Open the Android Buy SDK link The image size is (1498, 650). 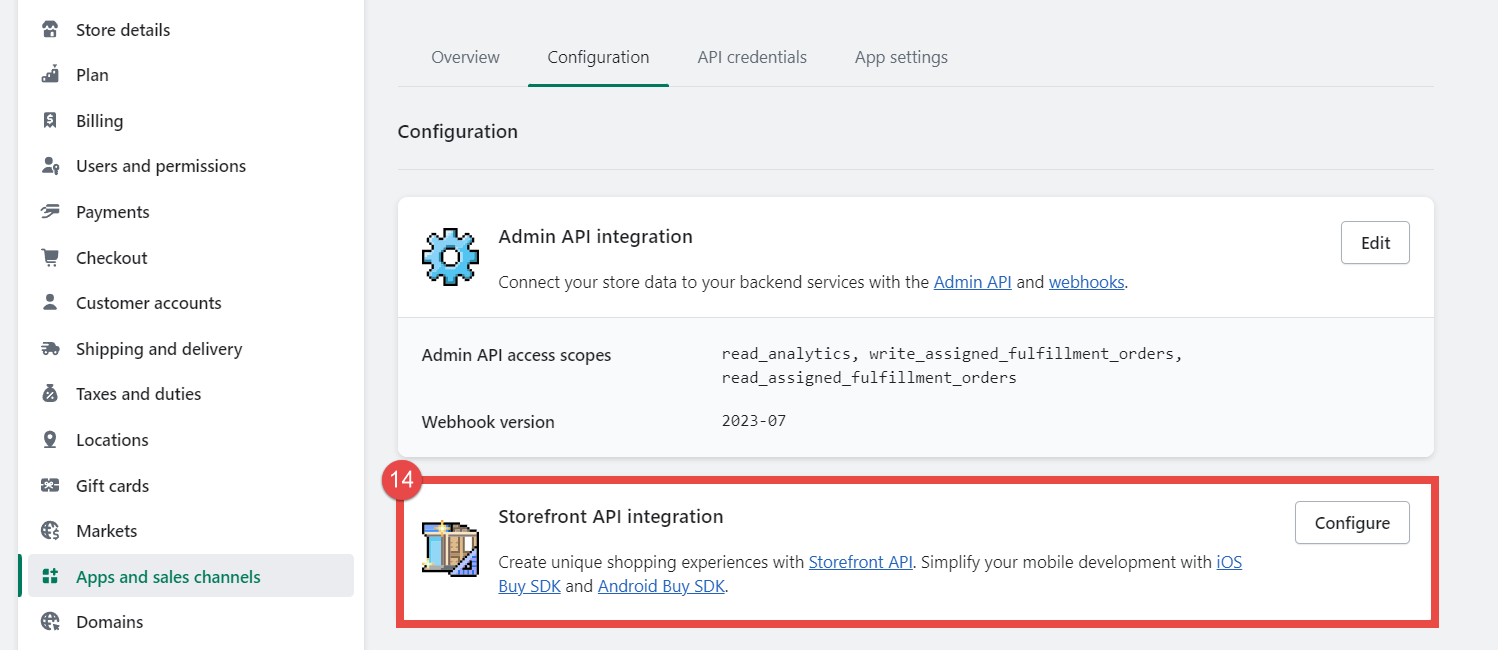pos(662,587)
